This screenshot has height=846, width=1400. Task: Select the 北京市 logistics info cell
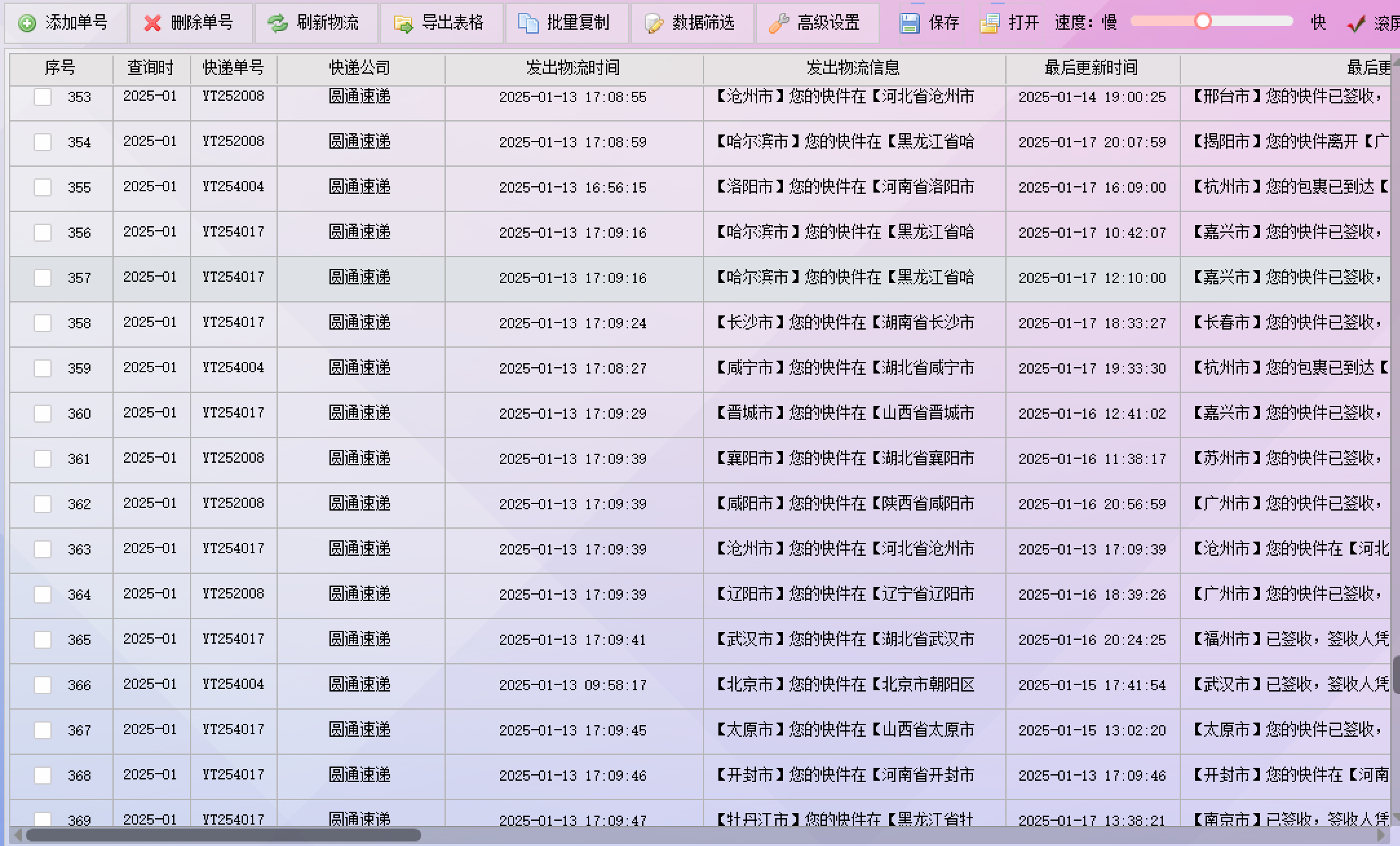[x=854, y=685]
